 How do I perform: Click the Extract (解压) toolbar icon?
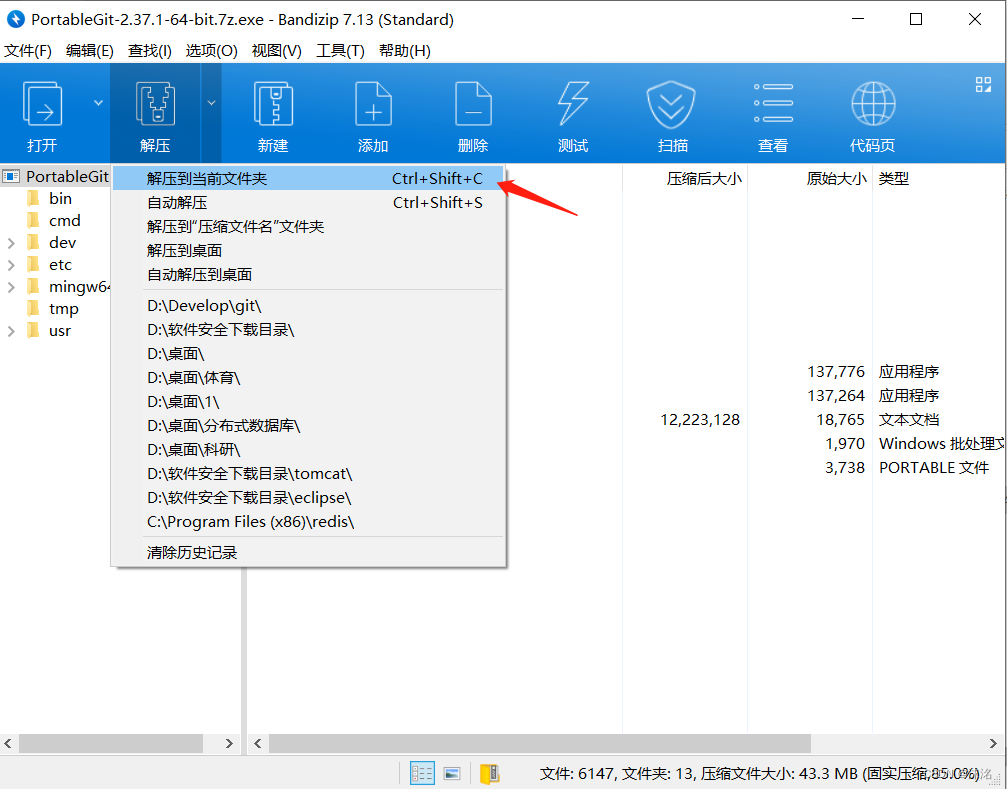coord(155,104)
